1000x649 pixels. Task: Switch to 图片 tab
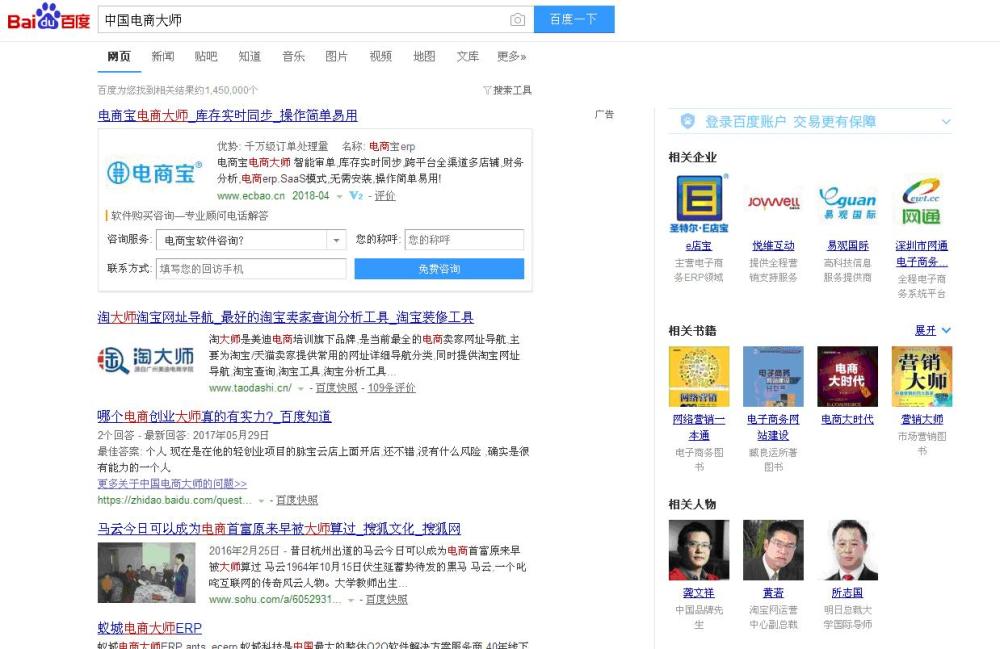point(337,56)
